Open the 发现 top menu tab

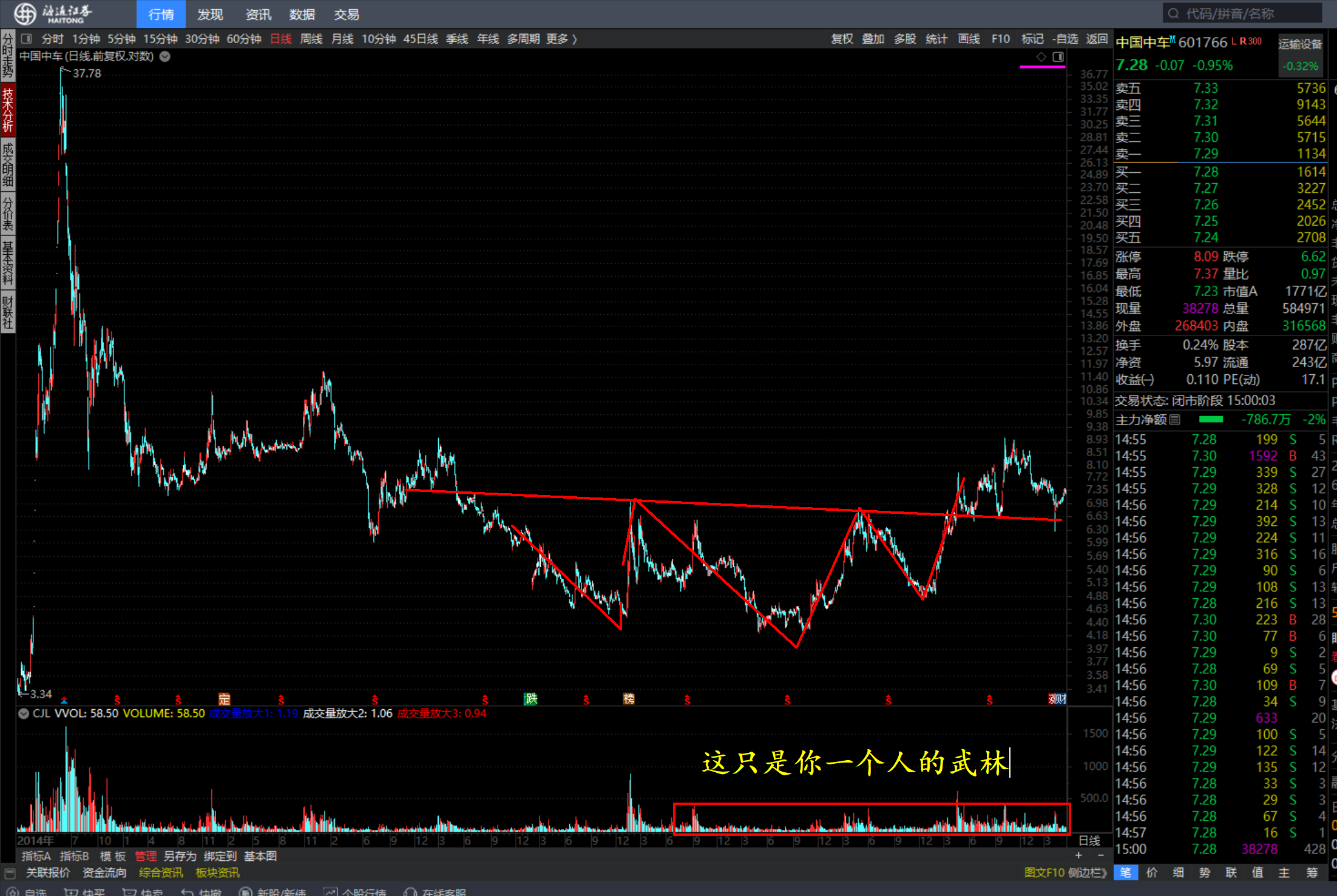pos(210,14)
